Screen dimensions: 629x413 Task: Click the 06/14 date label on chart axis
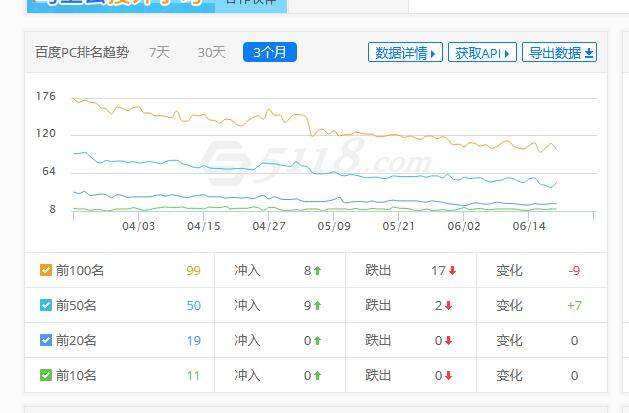pyautogui.click(x=529, y=226)
